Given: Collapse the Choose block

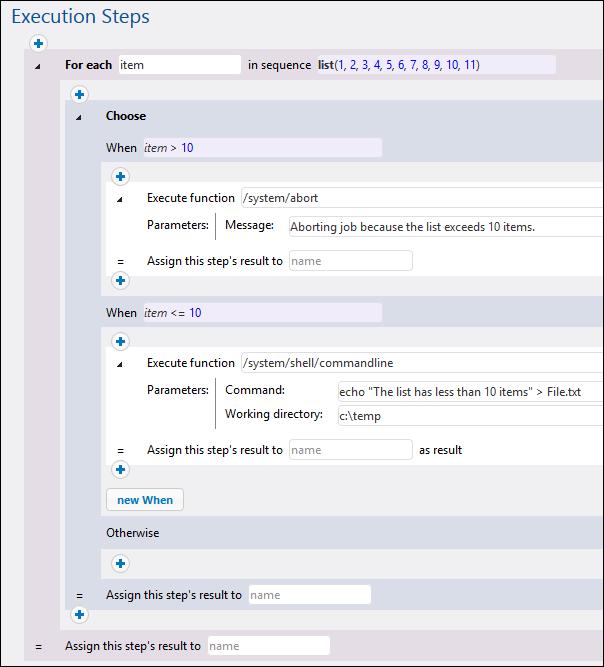Looking at the screenshot, I should pos(79,117).
